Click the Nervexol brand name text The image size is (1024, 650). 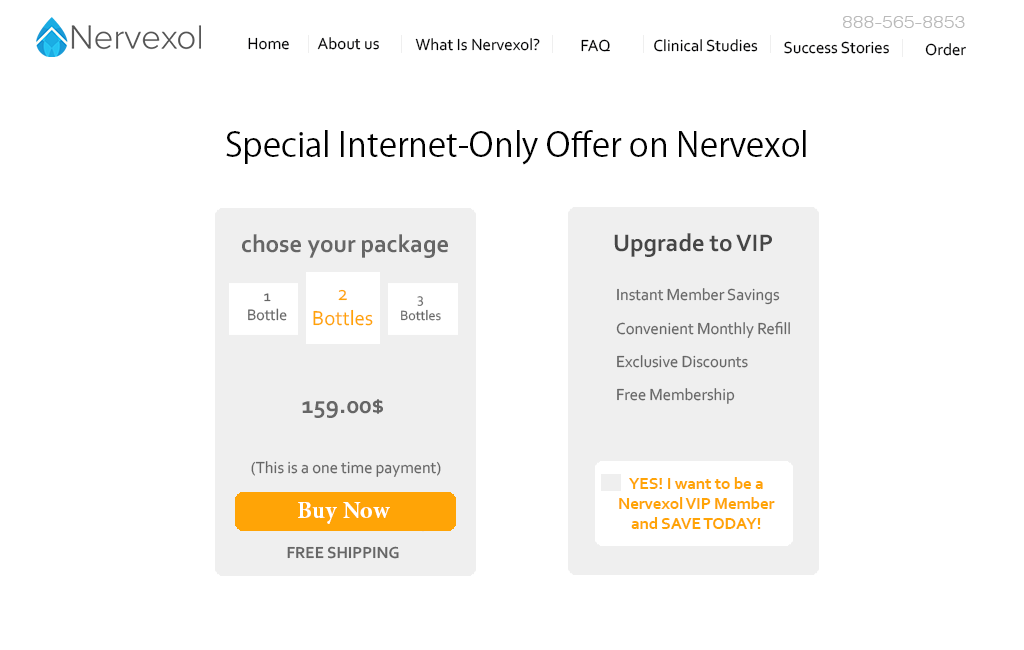click(x=136, y=39)
